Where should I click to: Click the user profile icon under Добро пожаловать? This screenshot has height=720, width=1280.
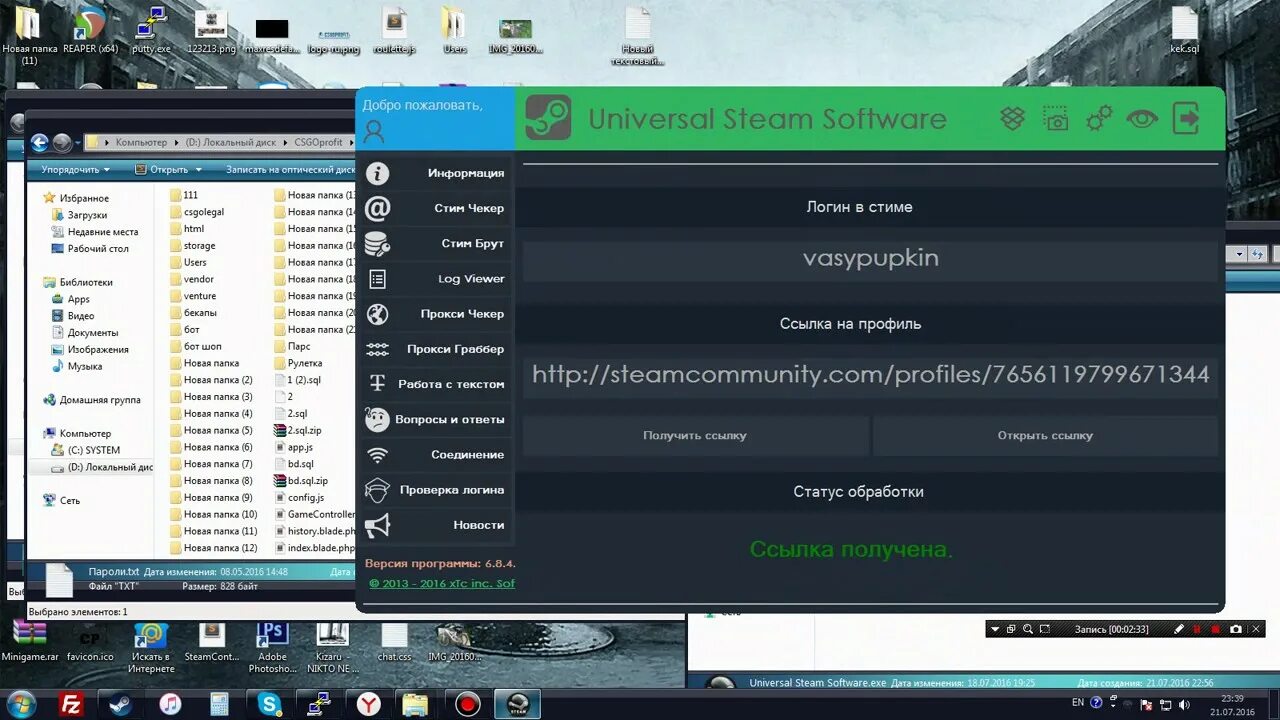374,130
